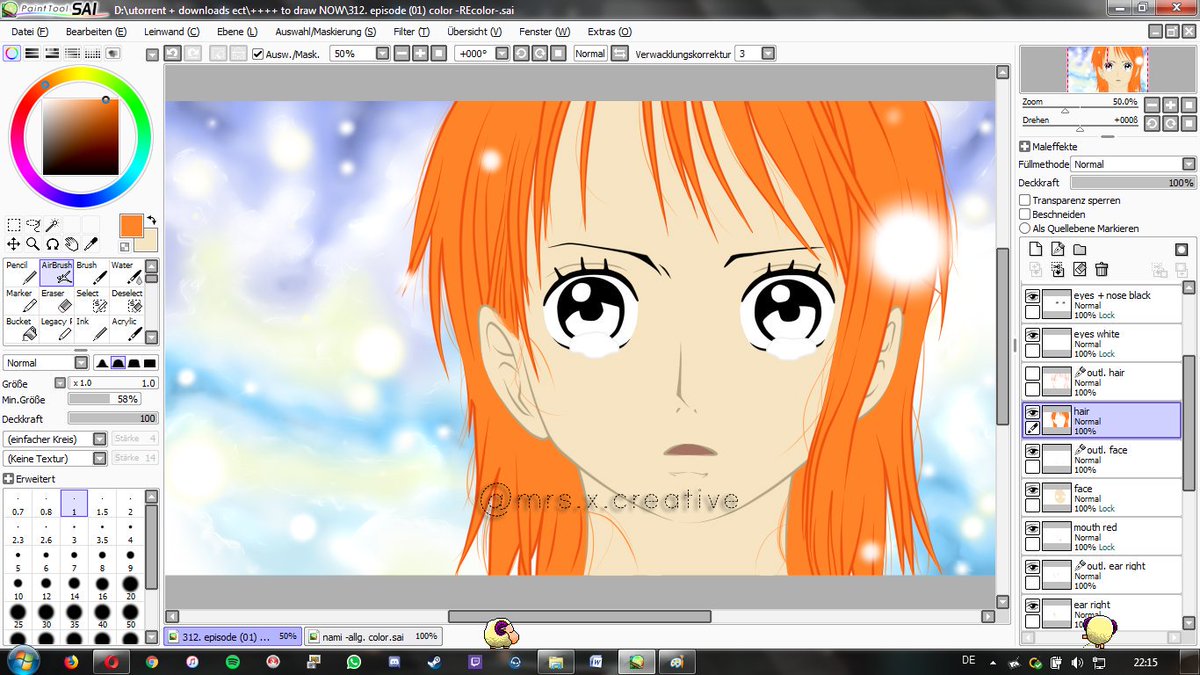Delete layer with trash can icon
Screen dimensions: 1200x675
(1102, 269)
